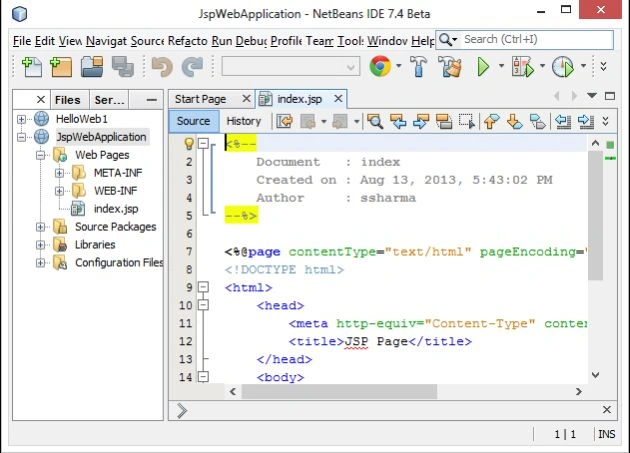The image size is (630, 453).
Task: Open the Refactor menu
Action: tap(187, 41)
